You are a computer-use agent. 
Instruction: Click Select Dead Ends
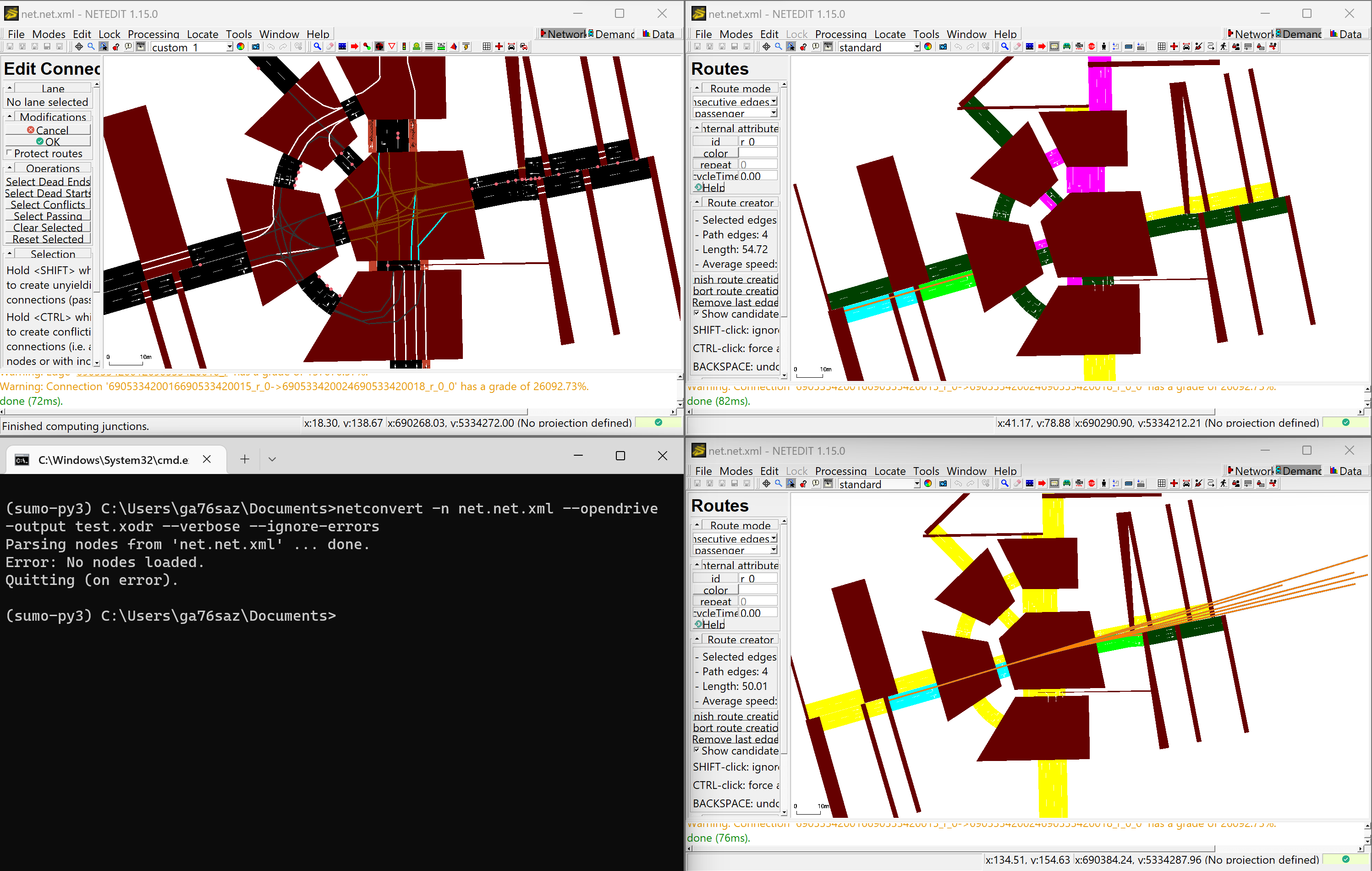[x=48, y=181]
